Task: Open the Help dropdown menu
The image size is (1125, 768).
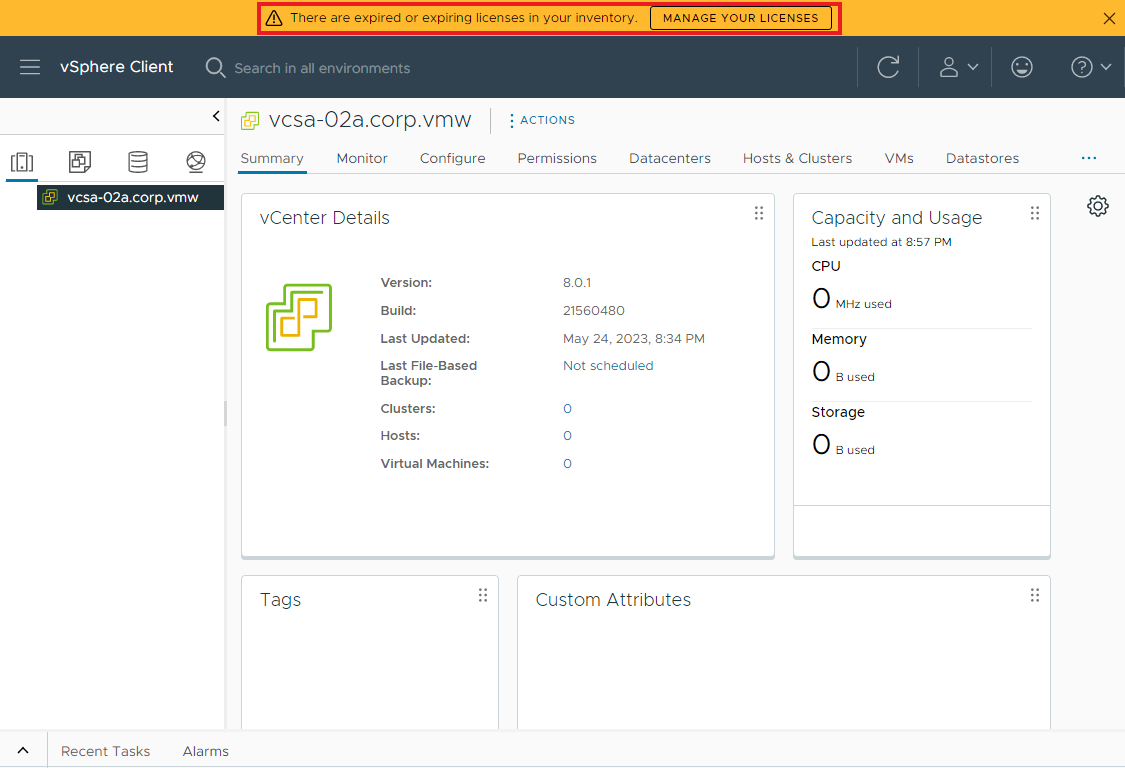Action: (x=1089, y=67)
